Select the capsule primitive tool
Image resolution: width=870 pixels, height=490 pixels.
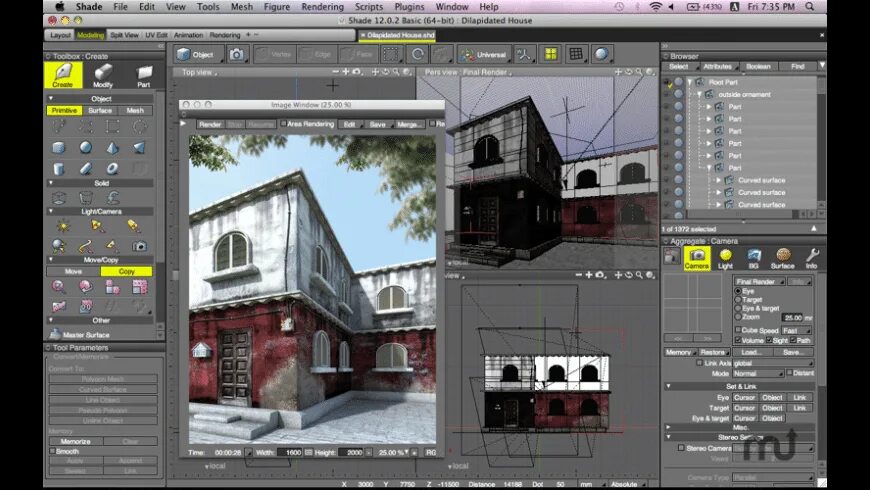[85, 169]
